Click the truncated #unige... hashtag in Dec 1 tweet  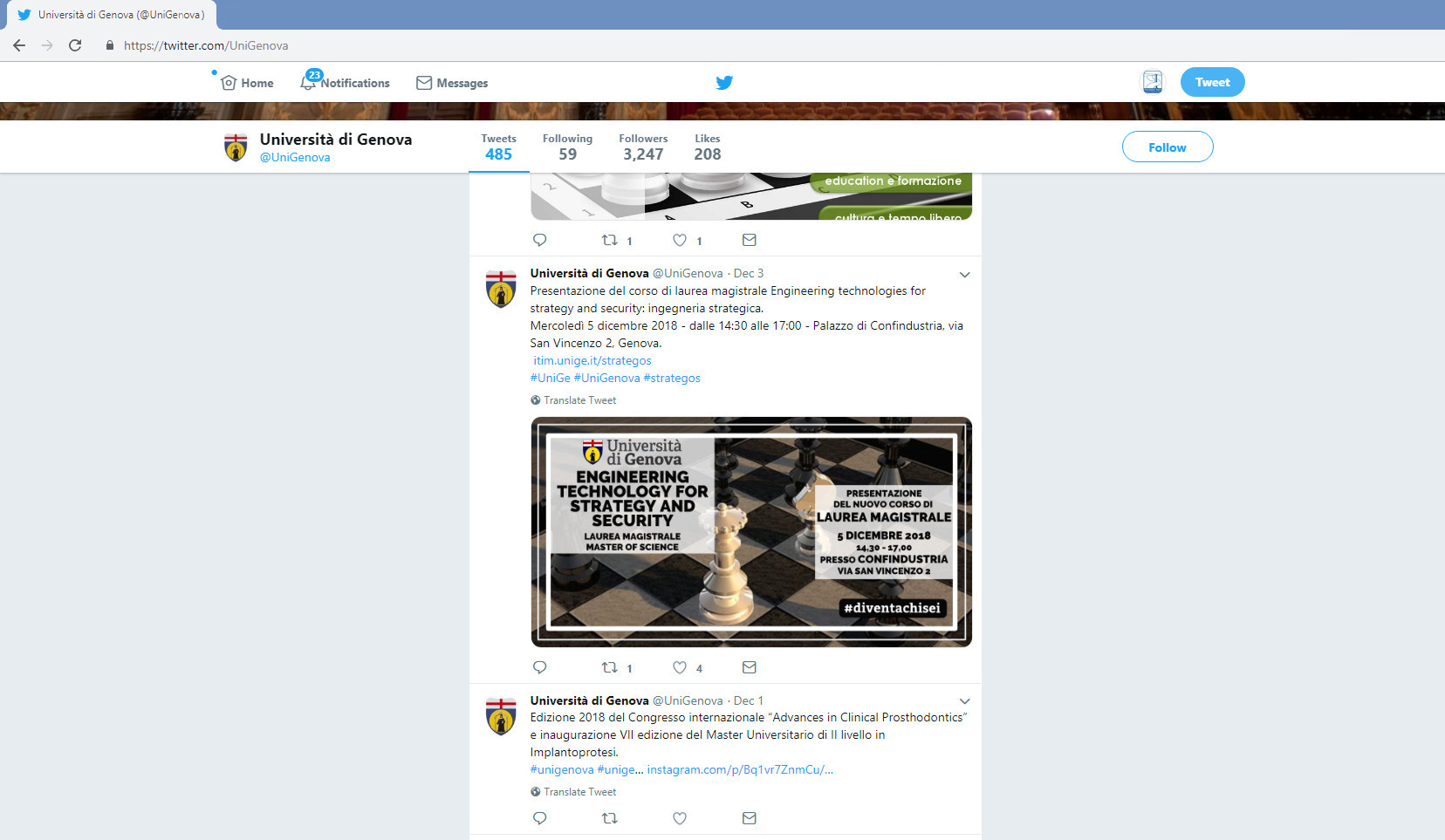point(620,769)
